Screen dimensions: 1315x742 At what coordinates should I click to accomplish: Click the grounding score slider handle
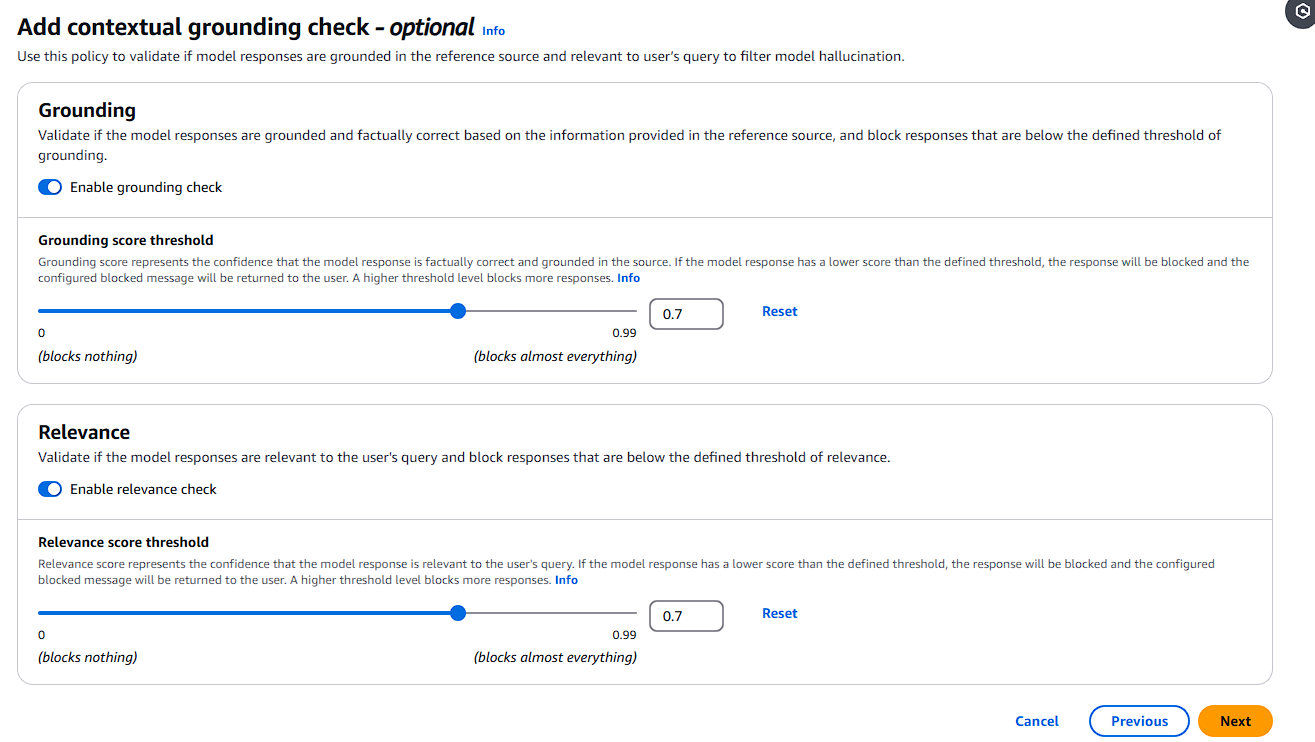(458, 311)
